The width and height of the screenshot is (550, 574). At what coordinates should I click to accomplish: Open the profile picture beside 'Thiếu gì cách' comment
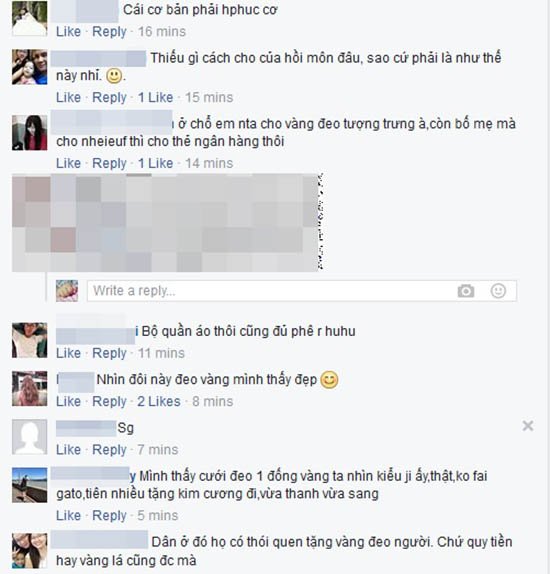coord(30,67)
